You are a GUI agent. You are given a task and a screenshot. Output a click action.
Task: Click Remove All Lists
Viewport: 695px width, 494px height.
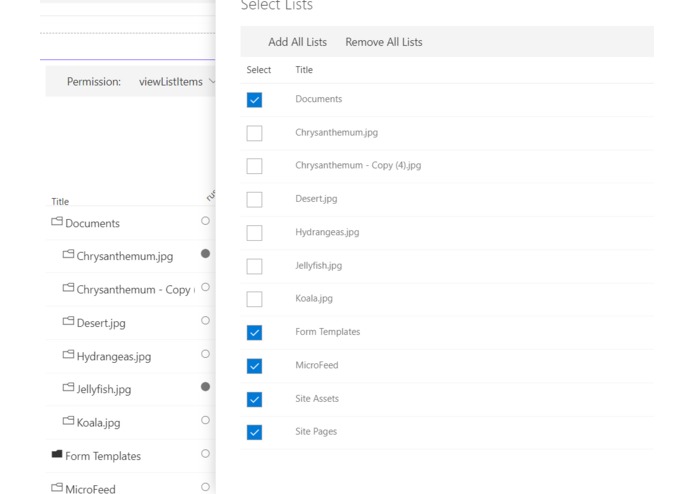[x=384, y=42]
